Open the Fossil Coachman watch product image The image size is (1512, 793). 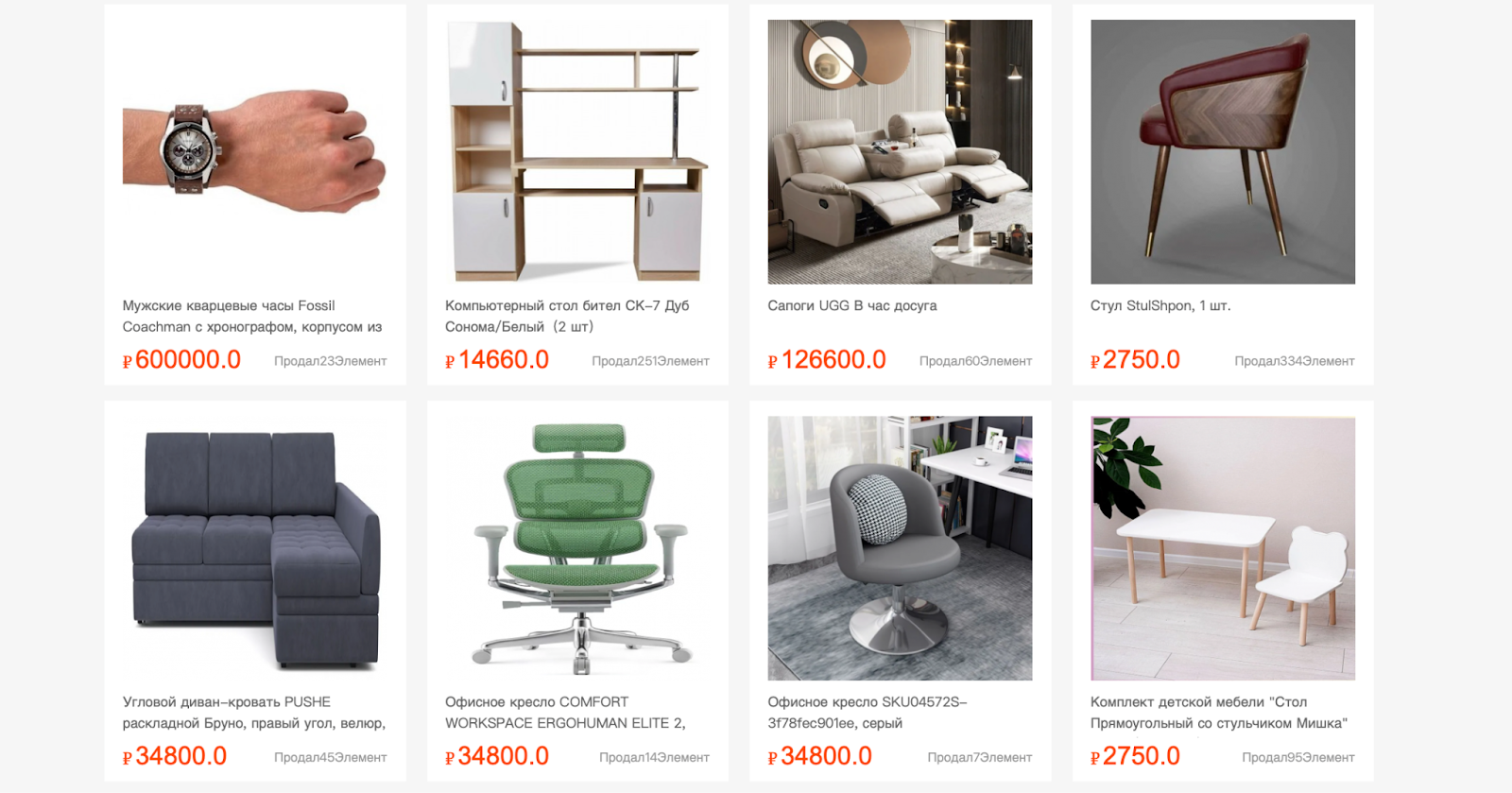255,152
